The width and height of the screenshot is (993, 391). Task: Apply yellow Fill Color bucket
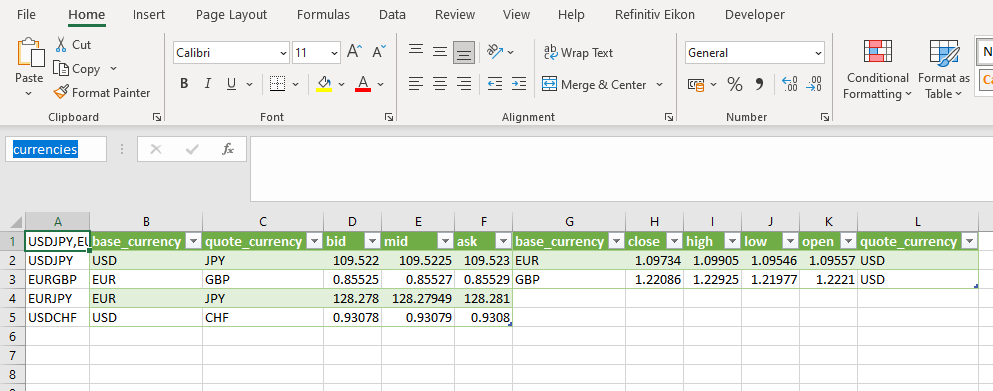pos(324,84)
